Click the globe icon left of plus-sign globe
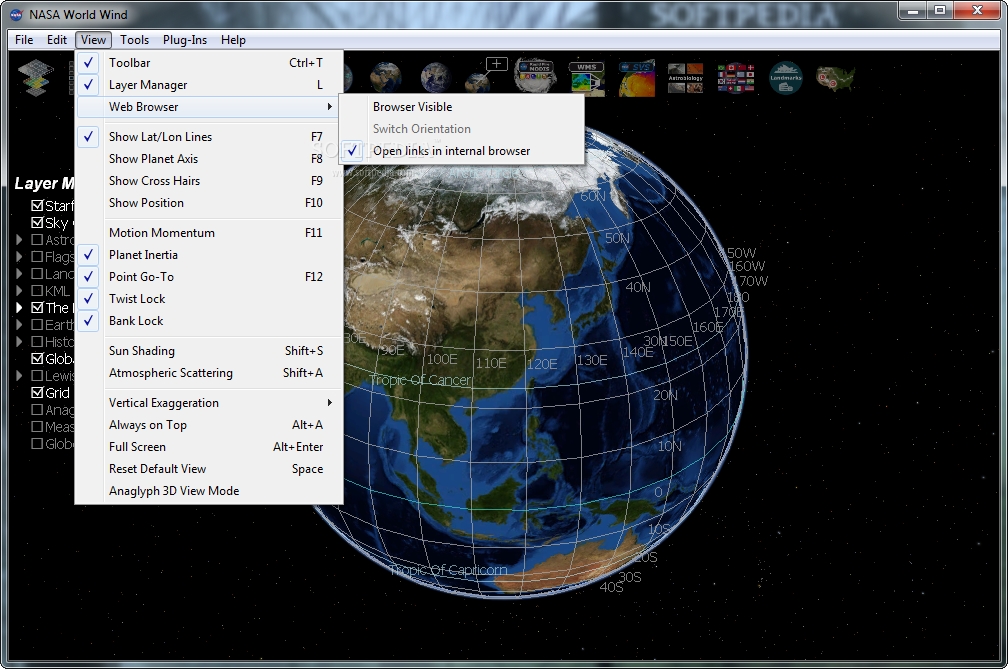 coord(435,78)
